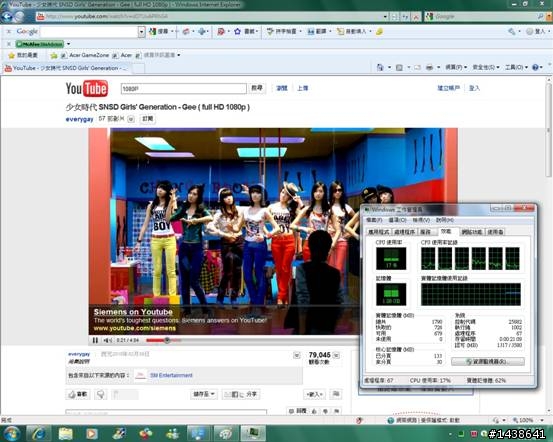Go back with Internet Explorer's back arrow
The image size is (553, 442).
pyautogui.click(x=7, y=17)
